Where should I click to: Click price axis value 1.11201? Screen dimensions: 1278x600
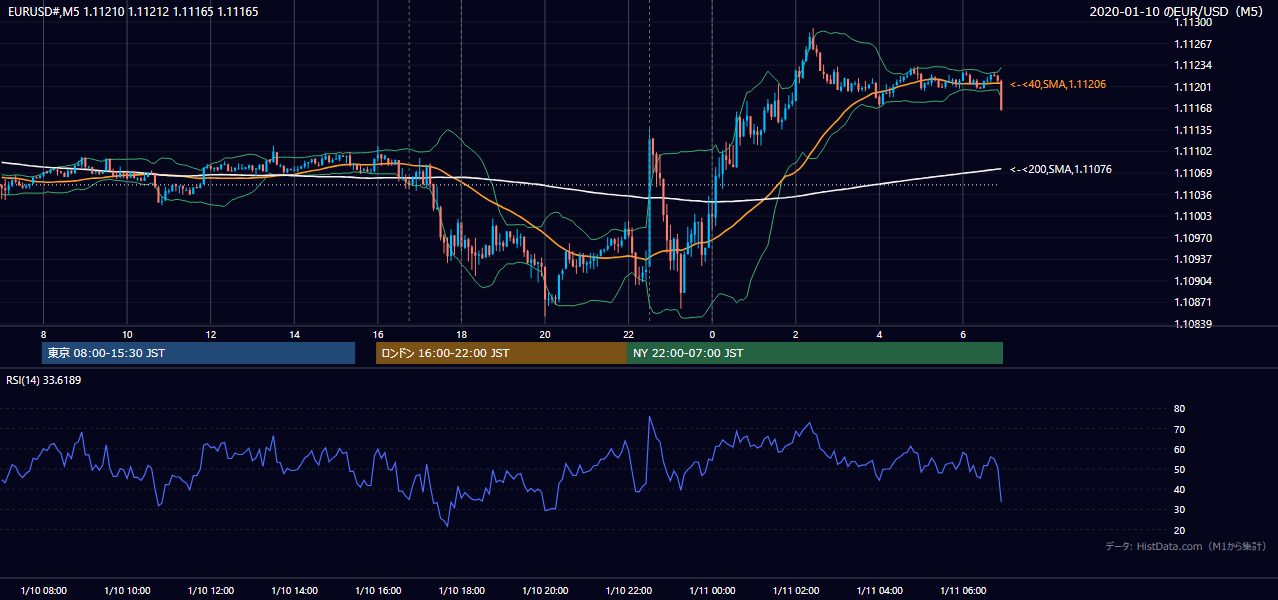1191,88
